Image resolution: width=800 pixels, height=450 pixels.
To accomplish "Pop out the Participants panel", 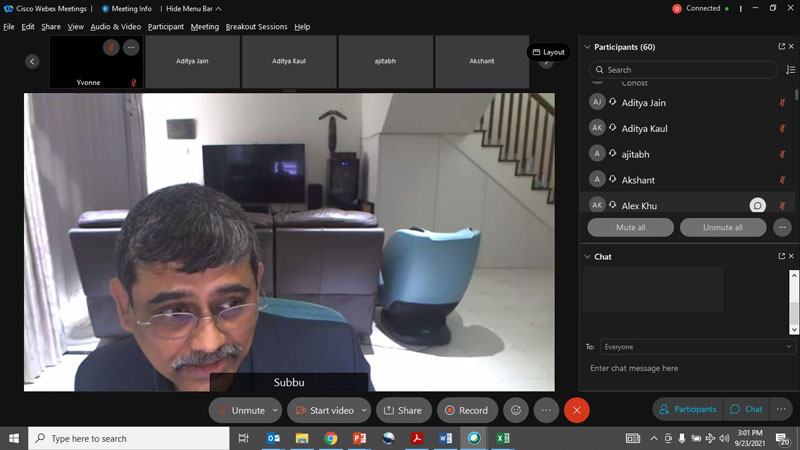I will [x=781, y=46].
